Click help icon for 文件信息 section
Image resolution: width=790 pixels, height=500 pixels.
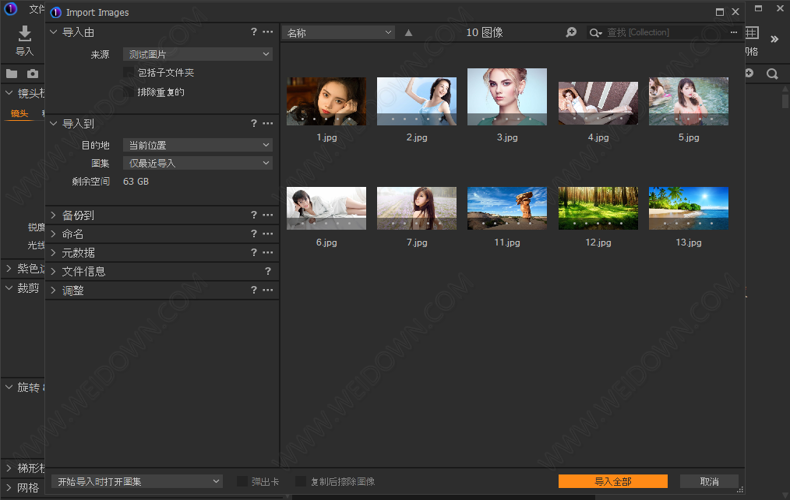[x=268, y=272]
